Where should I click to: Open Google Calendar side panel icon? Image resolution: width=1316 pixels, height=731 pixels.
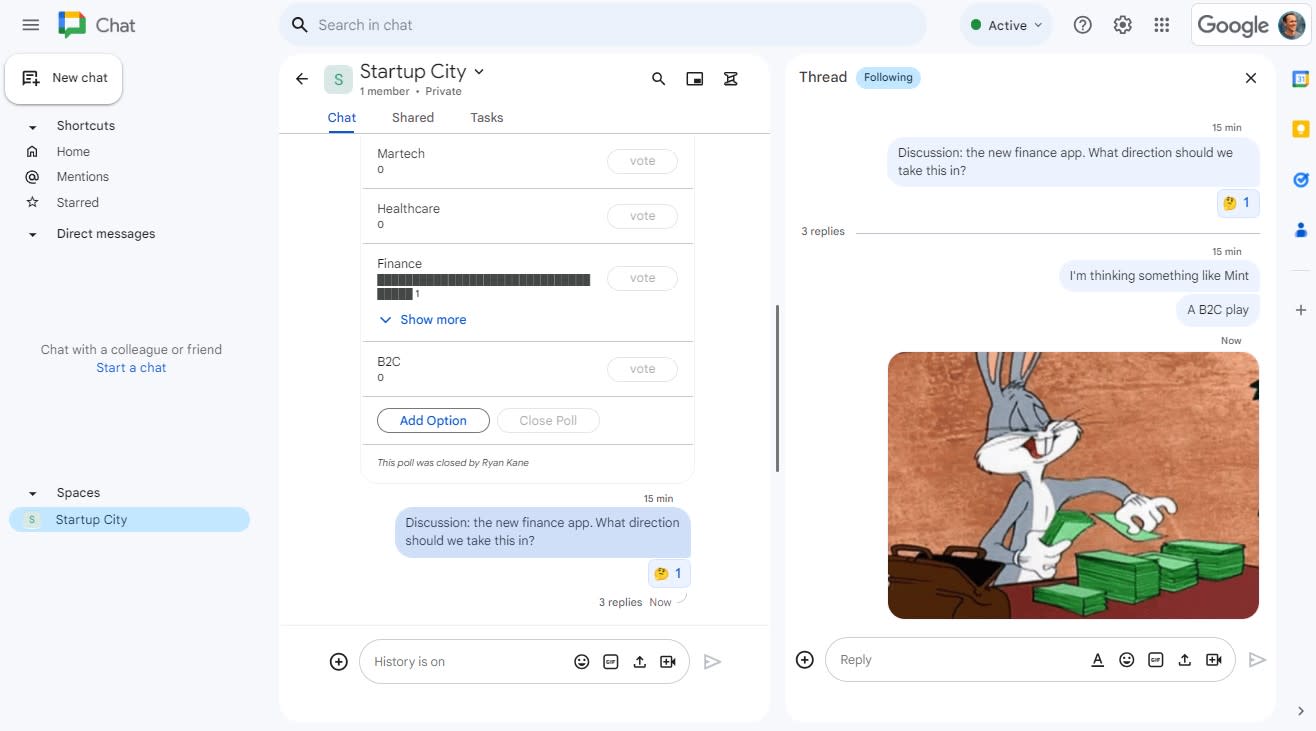[1300, 78]
